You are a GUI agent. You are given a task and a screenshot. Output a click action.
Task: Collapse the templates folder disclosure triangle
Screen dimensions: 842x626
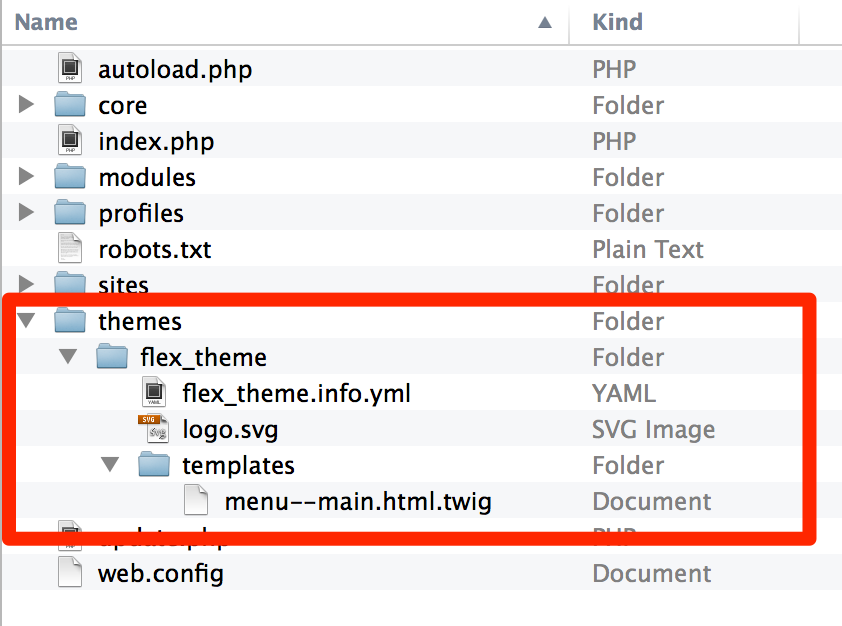point(110,464)
